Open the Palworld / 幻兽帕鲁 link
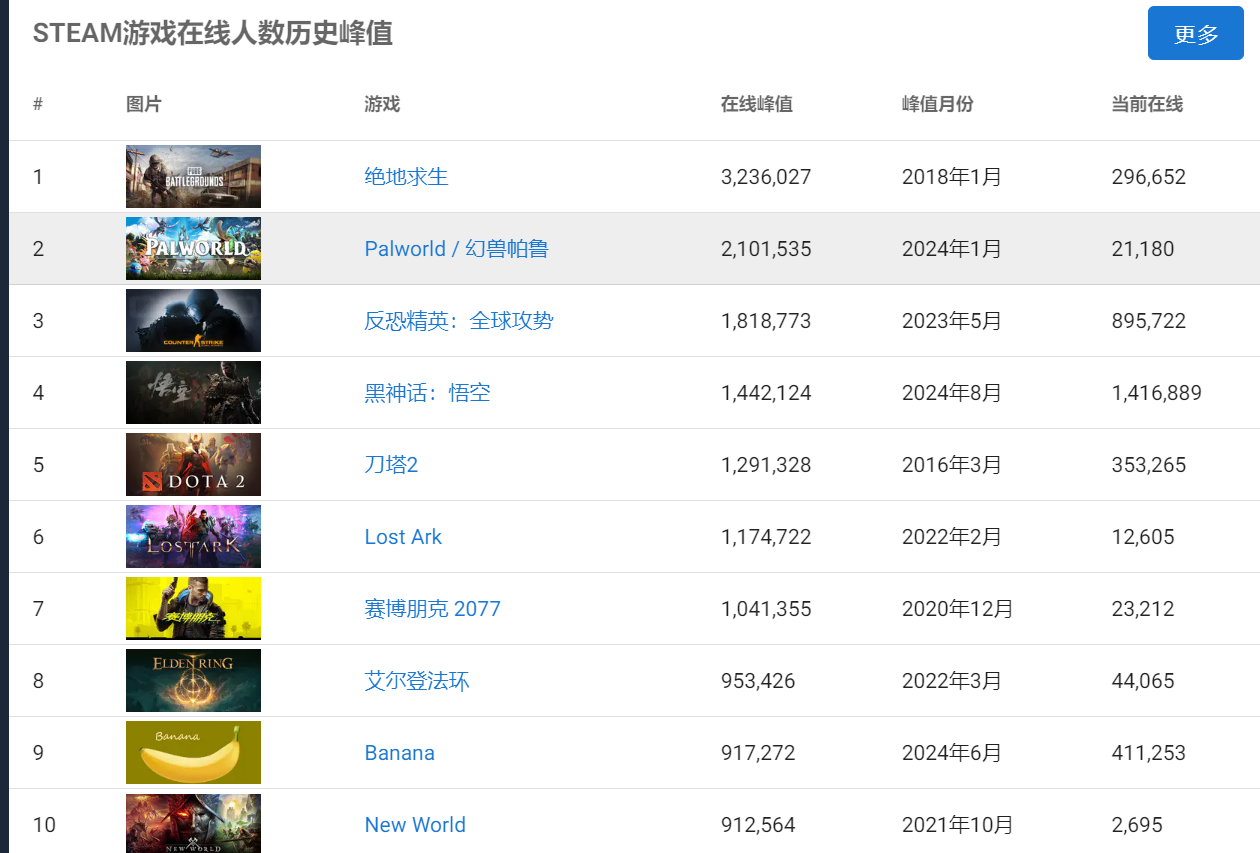Image resolution: width=1260 pixels, height=853 pixels. [456, 249]
